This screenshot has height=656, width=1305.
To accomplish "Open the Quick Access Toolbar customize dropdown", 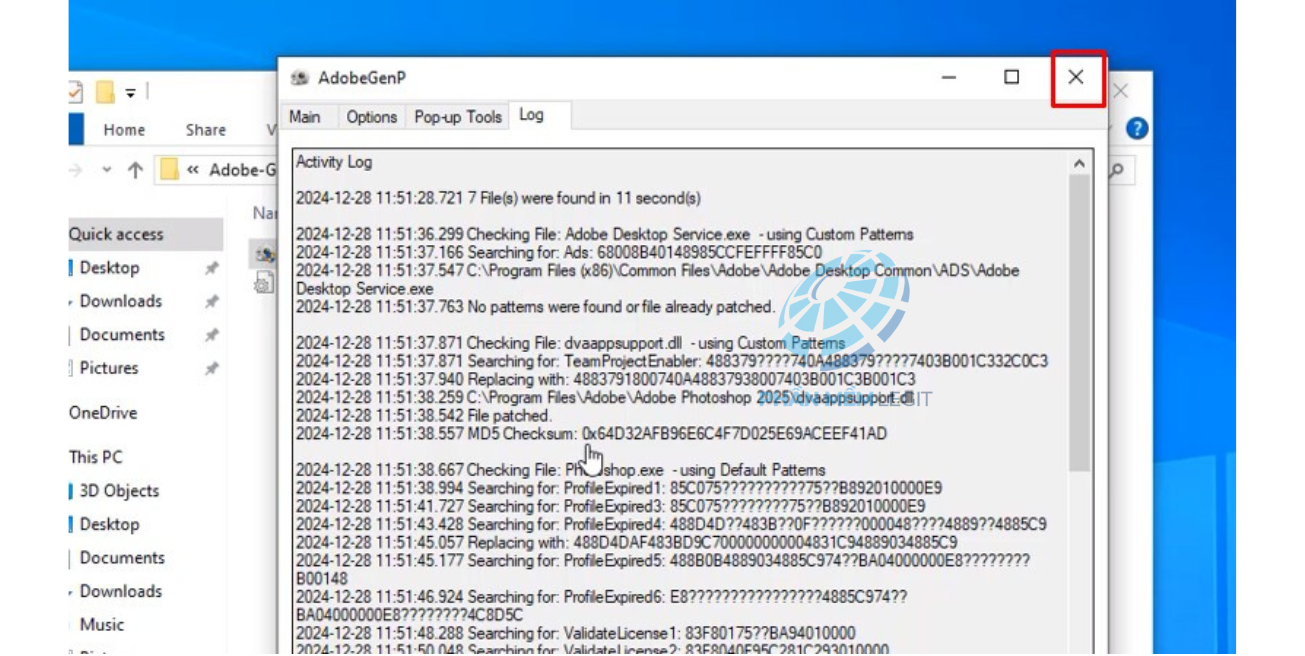I will point(130,93).
